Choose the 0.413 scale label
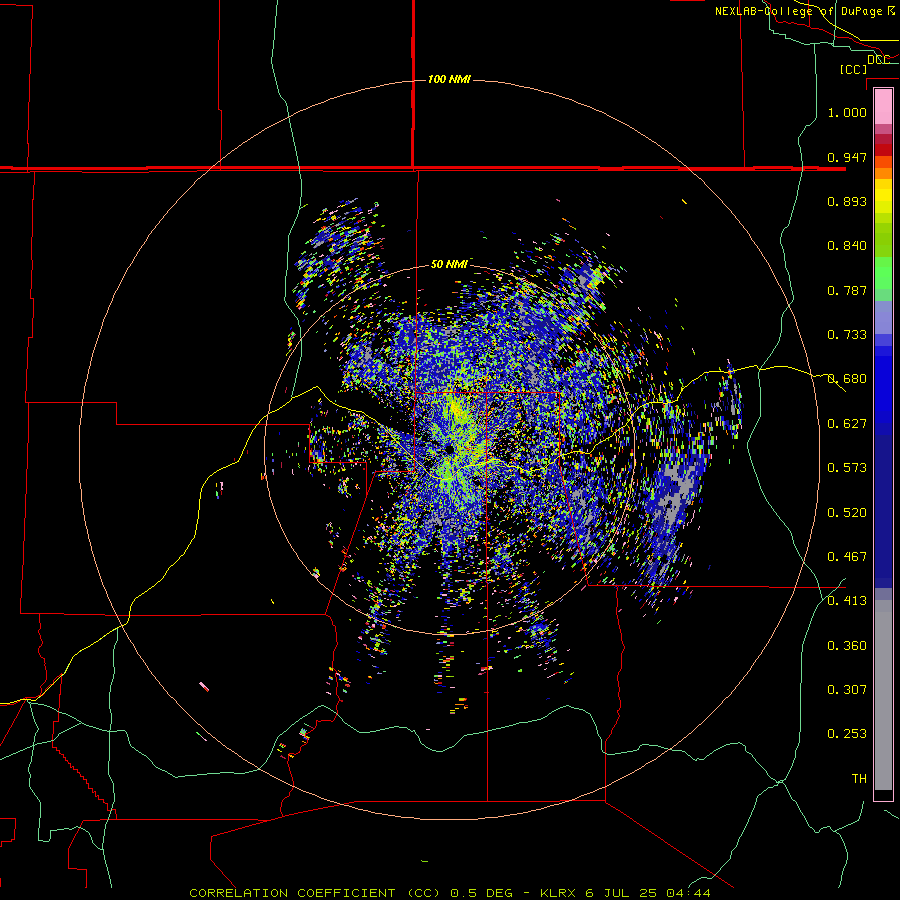Screen dimensions: 900x900 click(x=847, y=600)
